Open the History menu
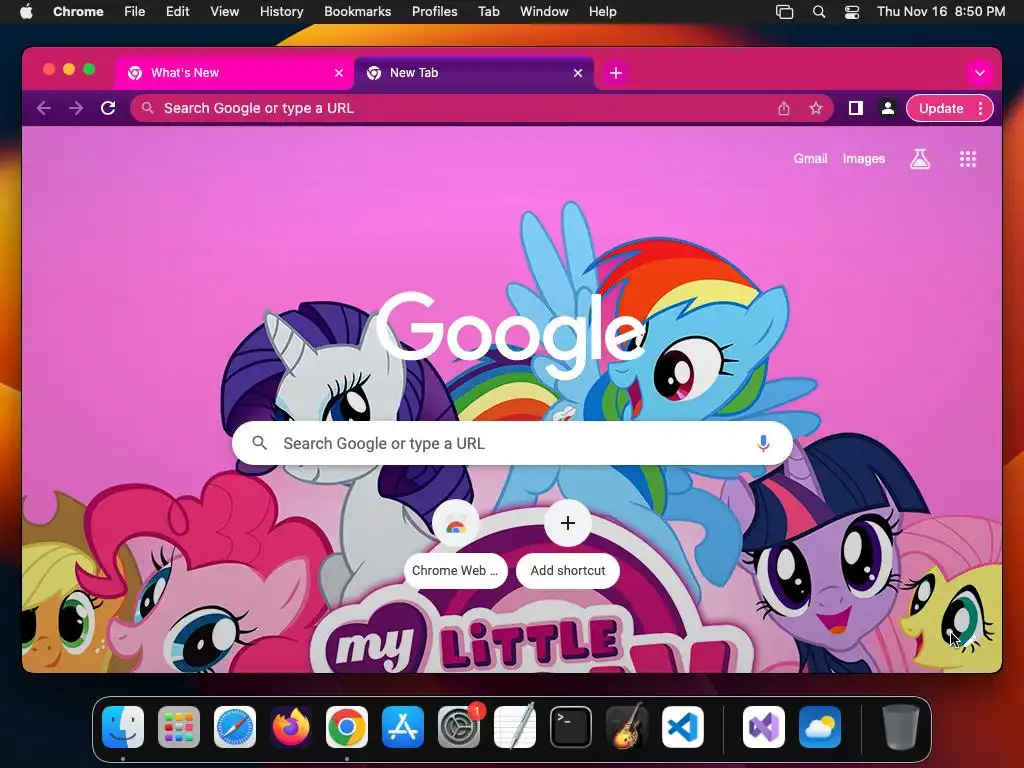The width and height of the screenshot is (1024, 768). click(281, 12)
